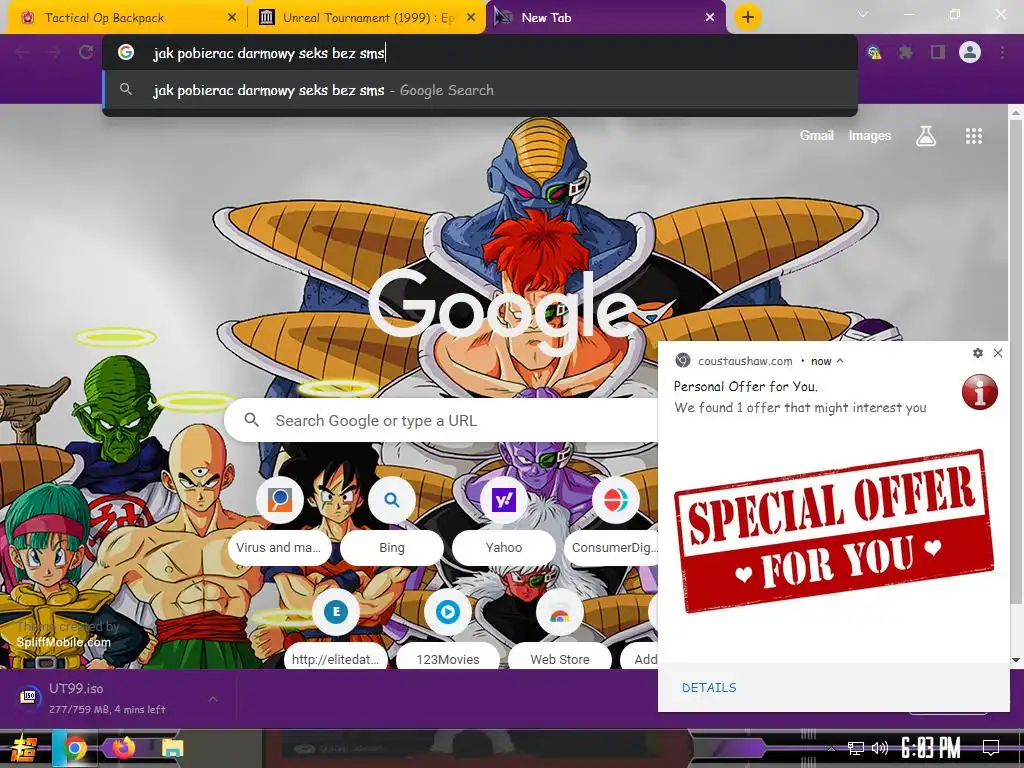Viewport: 1024px width, 768px height.
Task: Switch to the Unreal Tournament (1999) tab
Action: pos(366,18)
